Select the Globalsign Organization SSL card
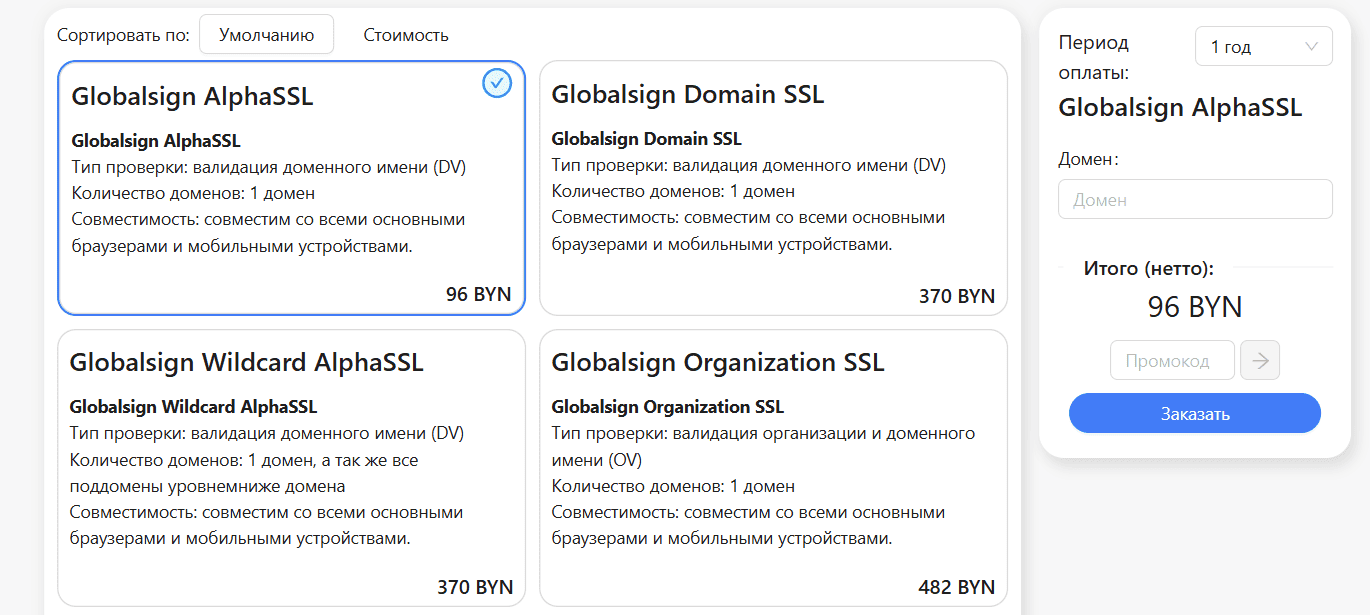Viewport: 1370px width, 615px height. point(773,468)
